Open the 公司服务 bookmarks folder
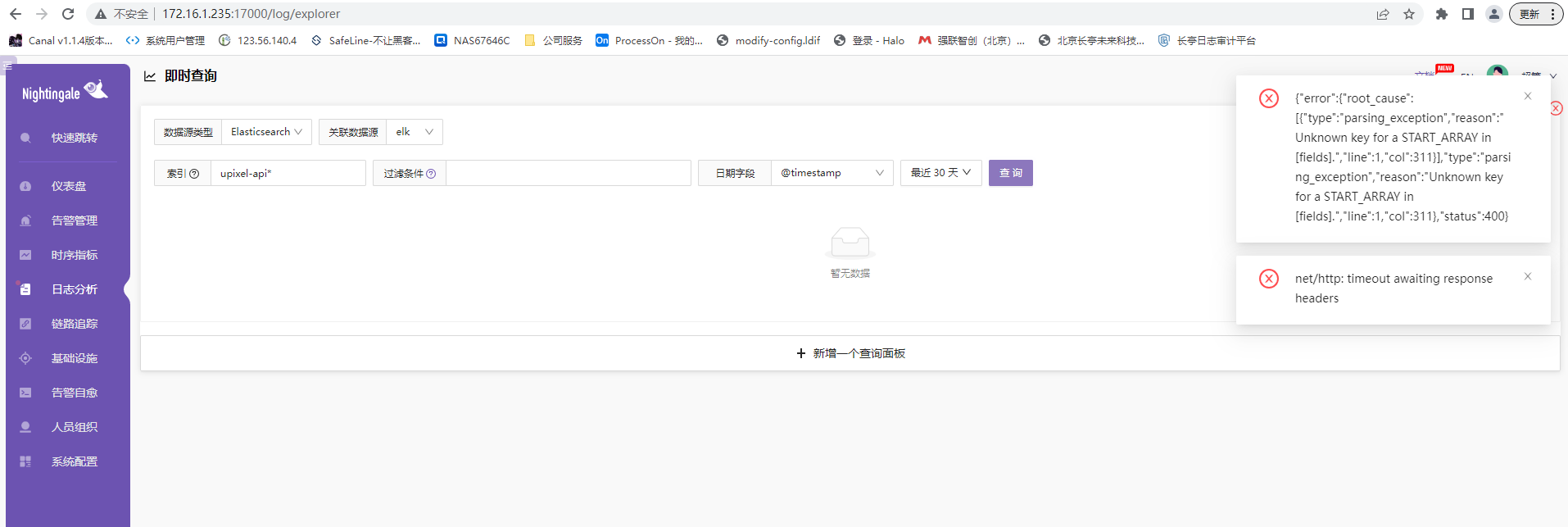The image size is (1568, 527). pos(553,40)
